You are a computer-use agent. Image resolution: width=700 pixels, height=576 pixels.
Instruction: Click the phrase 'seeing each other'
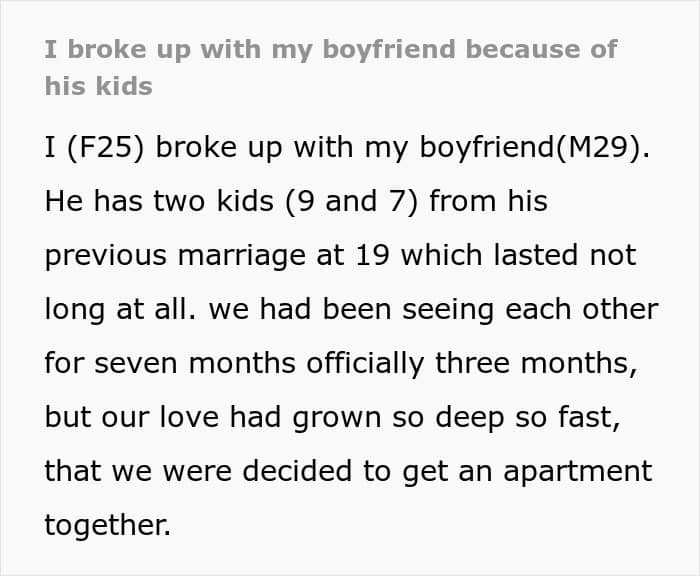pos(530,309)
